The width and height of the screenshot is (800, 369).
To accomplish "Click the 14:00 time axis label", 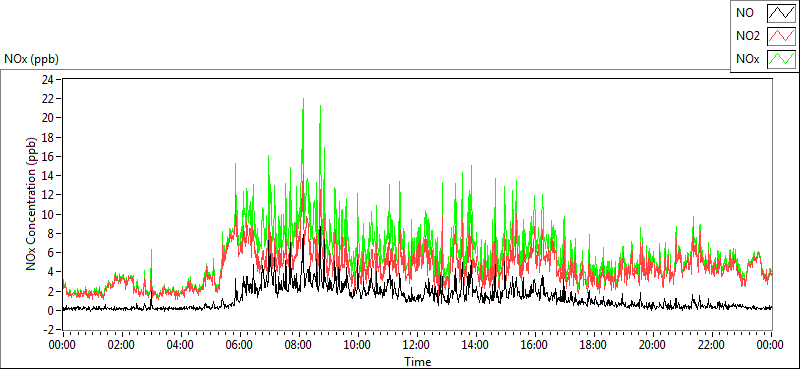I will pos(476,345).
